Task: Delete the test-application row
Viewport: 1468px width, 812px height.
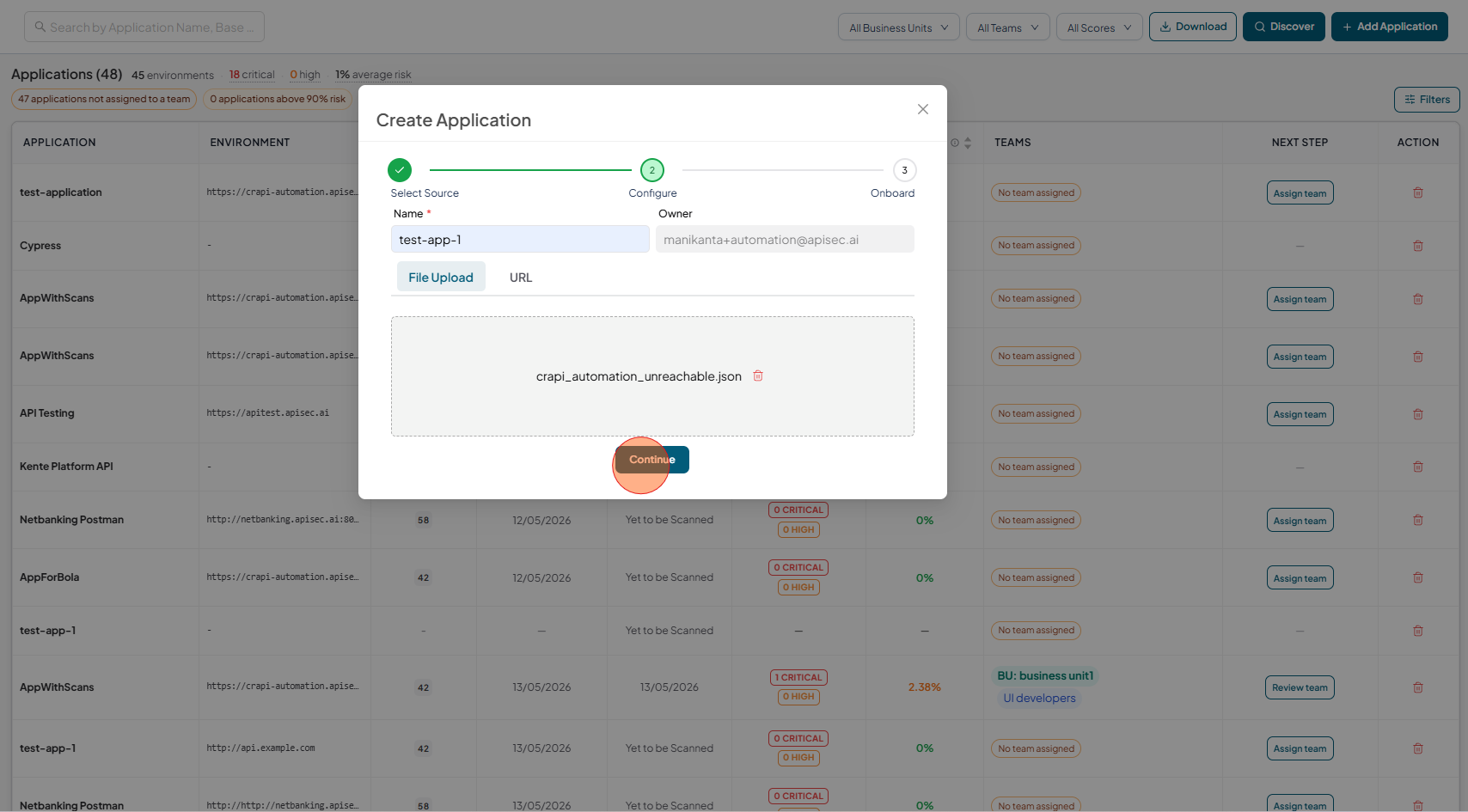Action: pyautogui.click(x=1418, y=192)
